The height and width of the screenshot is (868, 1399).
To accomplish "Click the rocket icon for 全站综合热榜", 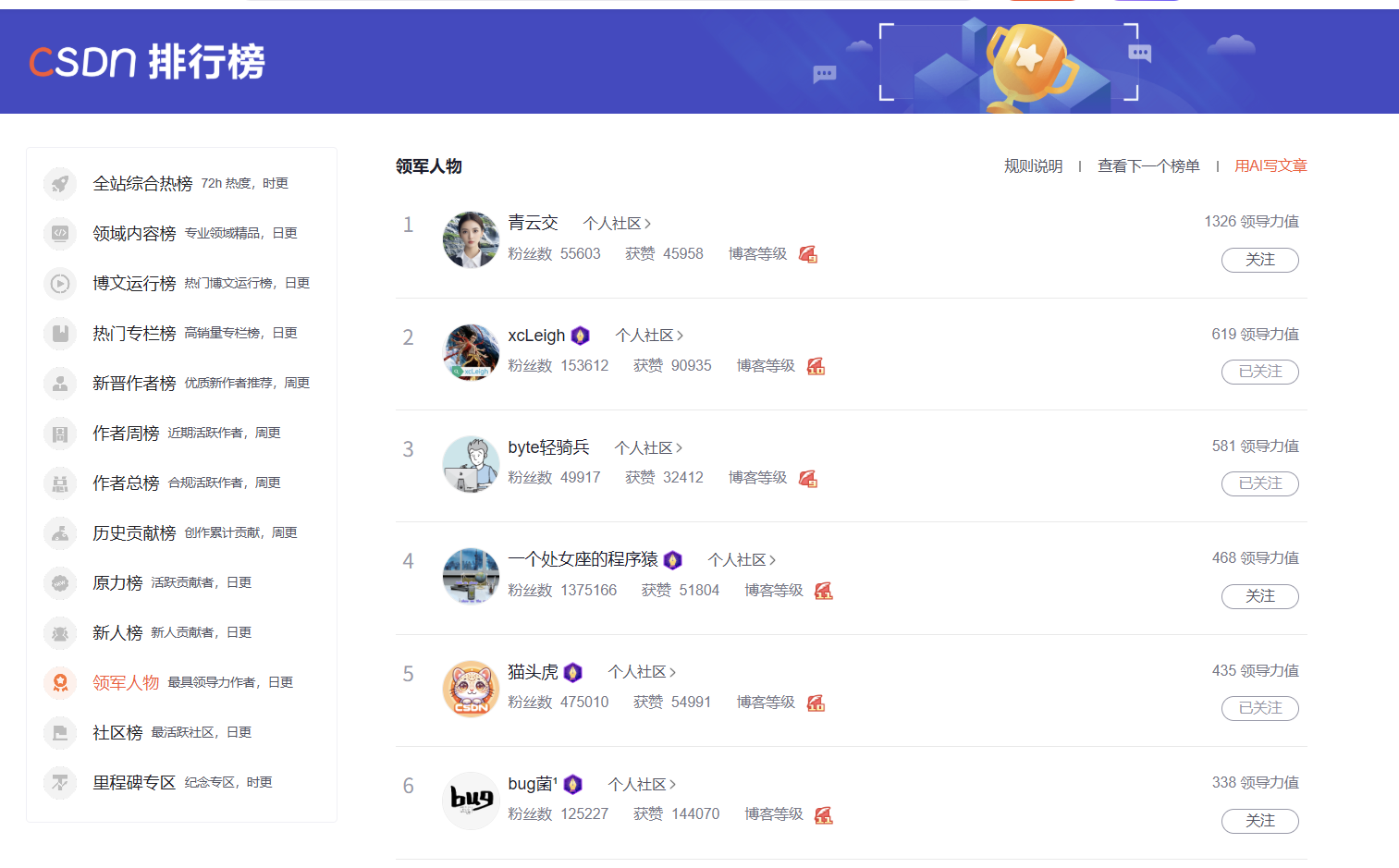I will (60, 183).
